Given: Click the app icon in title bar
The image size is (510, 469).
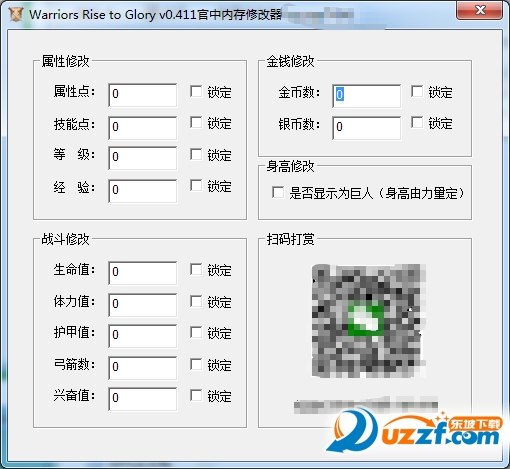Looking at the screenshot, I should (x=16, y=14).
